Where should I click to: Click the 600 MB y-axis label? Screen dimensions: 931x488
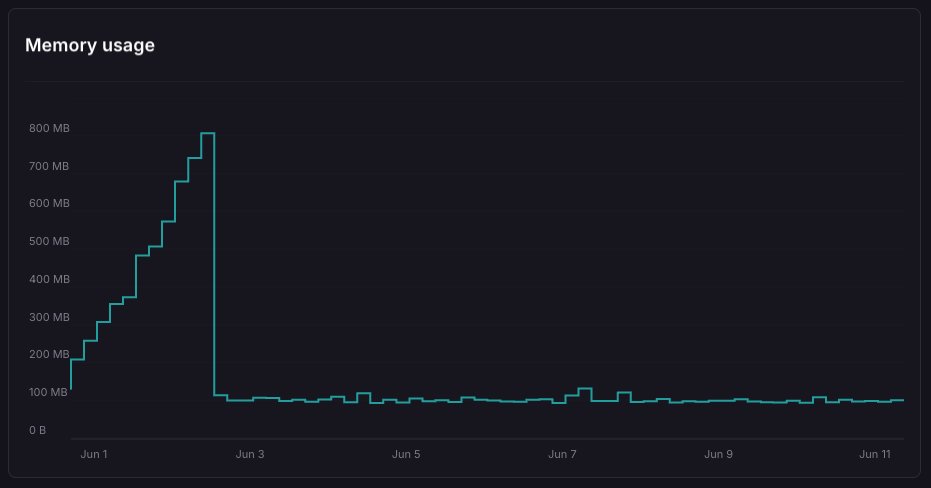click(49, 204)
